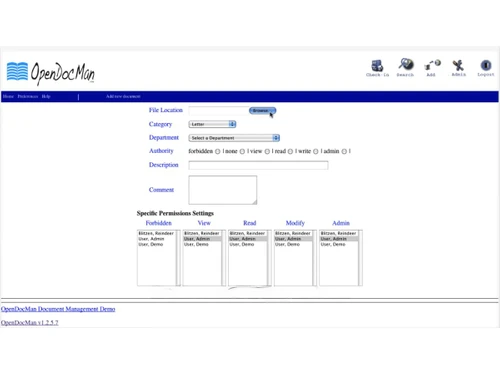Open the OpenDocMan v1.2.5.7 link
The image size is (500, 375).
(x=30, y=322)
